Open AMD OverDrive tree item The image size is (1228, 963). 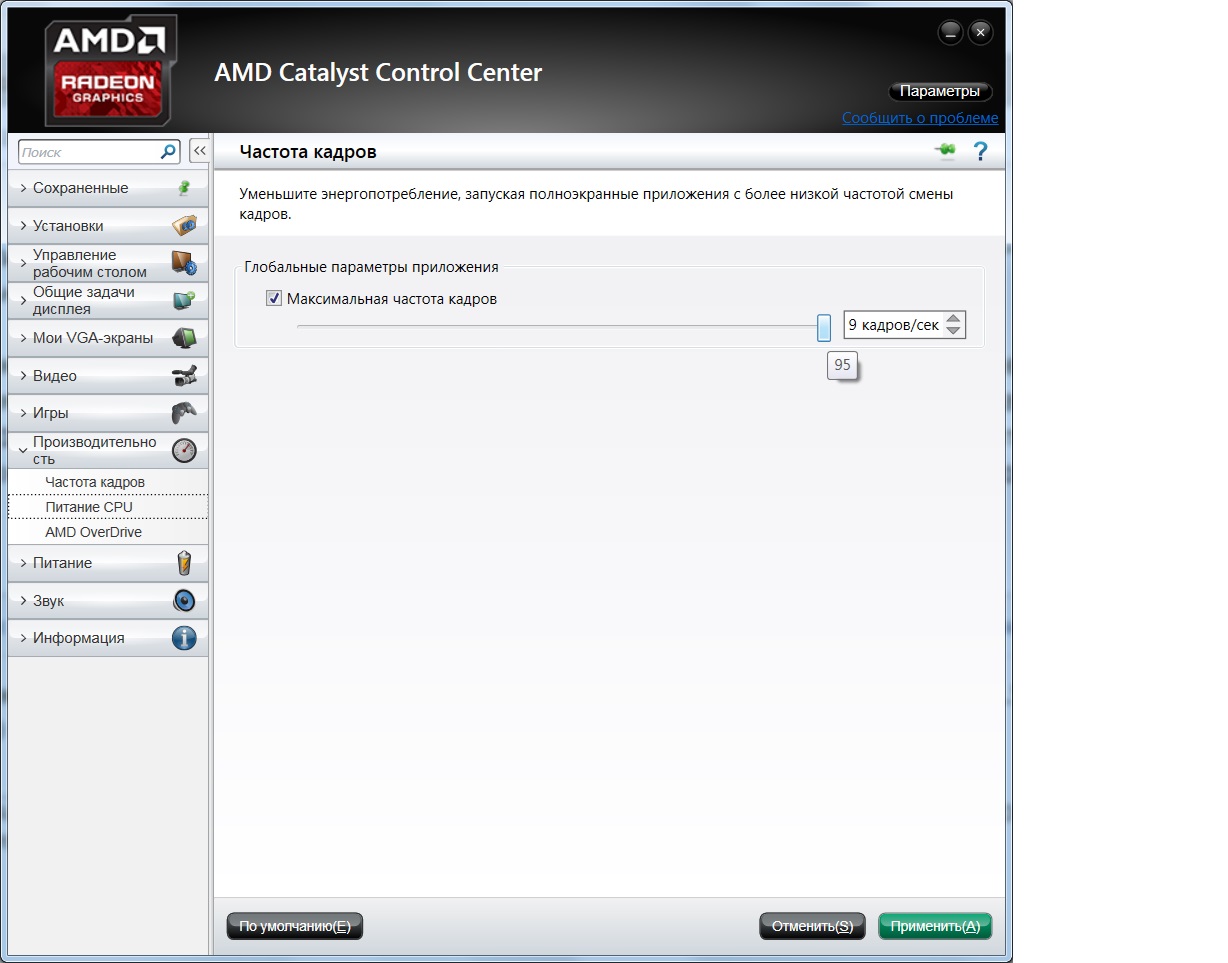[108, 532]
